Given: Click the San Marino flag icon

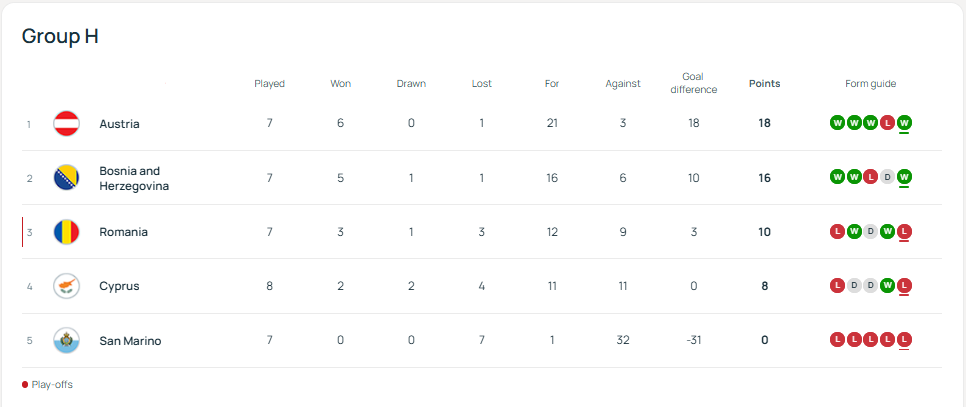Looking at the screenshot, I should pos(67,340).
